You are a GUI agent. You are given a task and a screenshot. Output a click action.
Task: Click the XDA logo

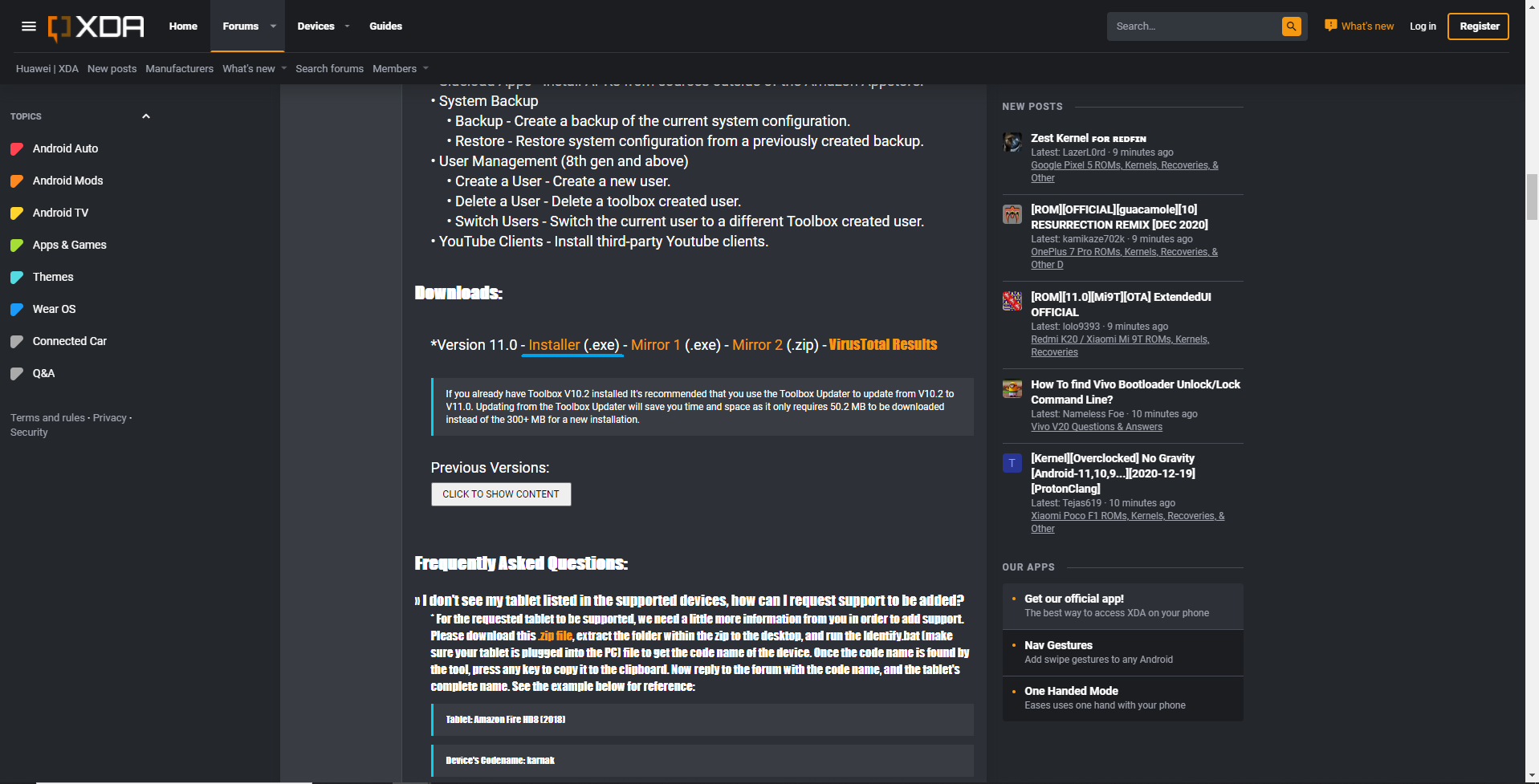(96, 27)
